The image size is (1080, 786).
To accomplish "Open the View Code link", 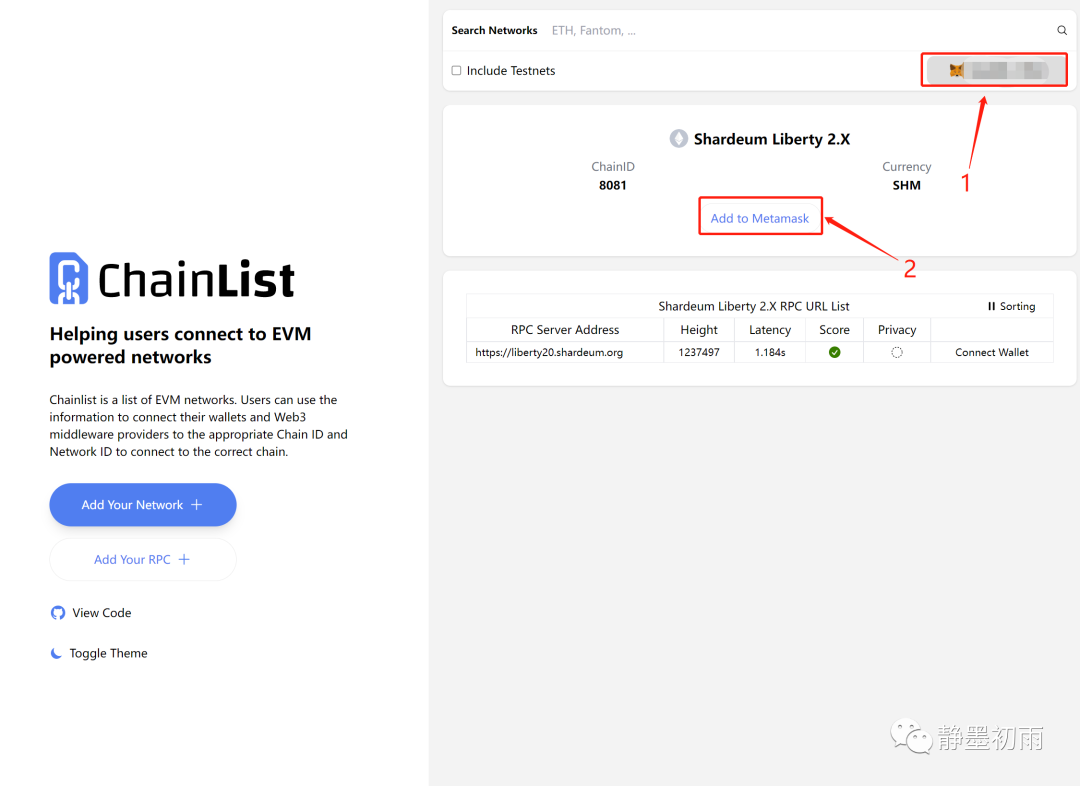I will (102, 613).
